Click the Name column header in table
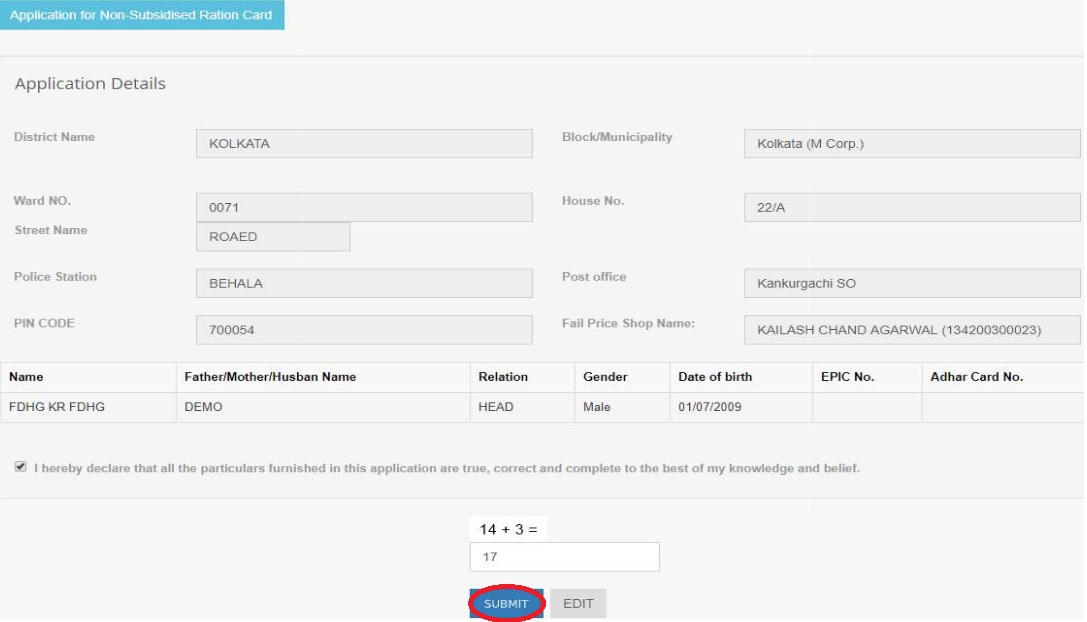1087x622 pixels. coord(27,377)
